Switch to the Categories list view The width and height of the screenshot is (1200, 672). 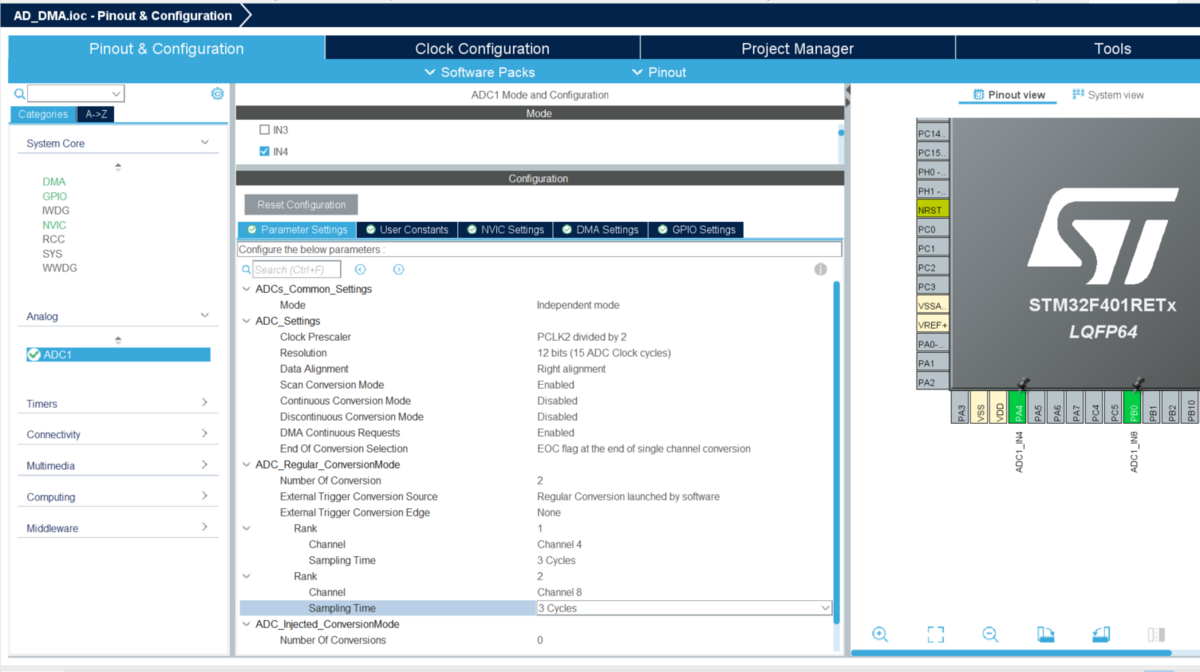pos(43,114)
